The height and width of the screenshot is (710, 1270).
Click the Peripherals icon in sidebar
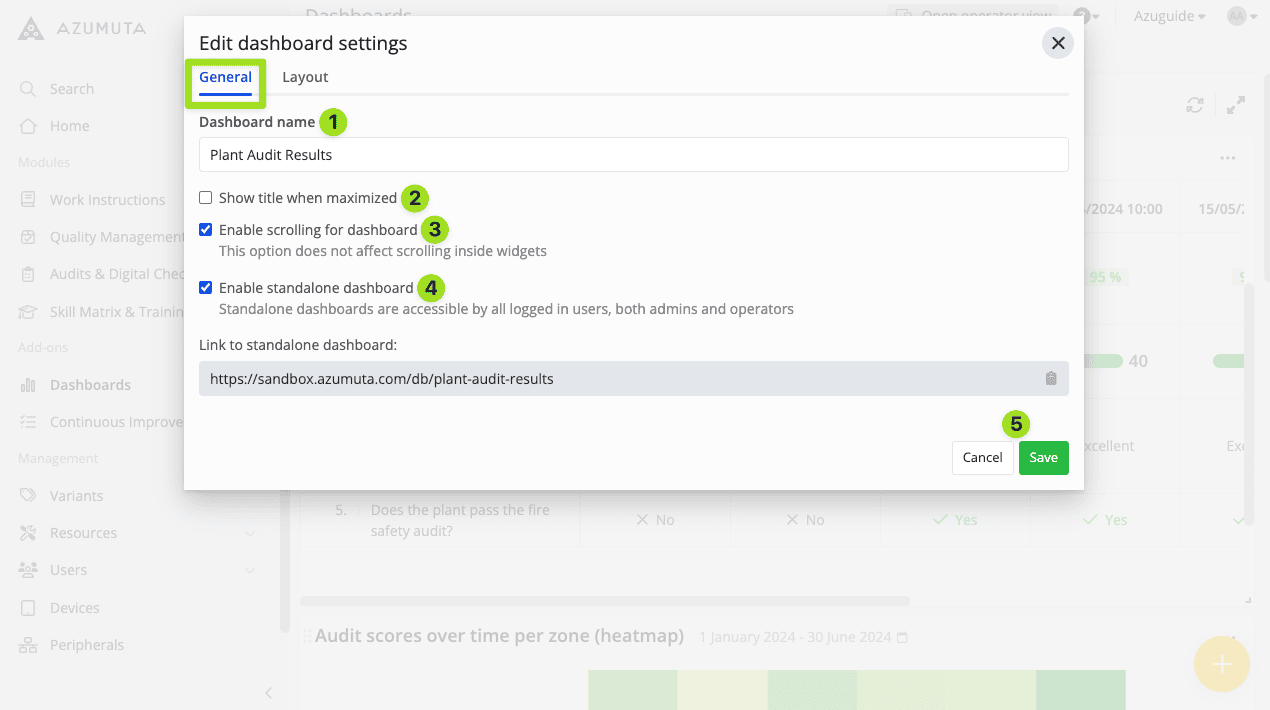click(x=28, y=645)
